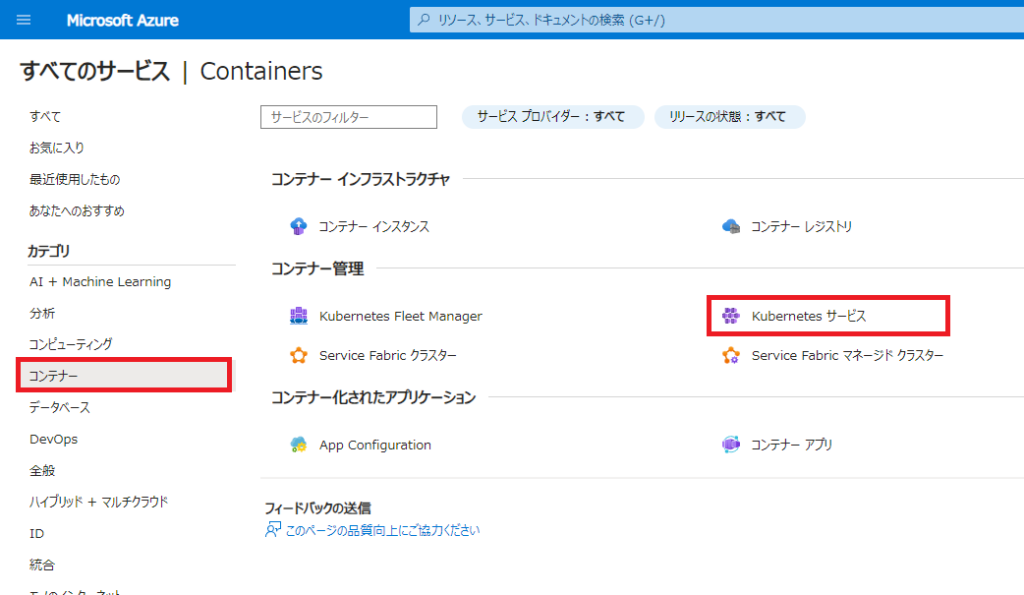The height and width of the screenshot is (595, 1024).
Task: Select 最近使用したもの in the left navigation
Action: point(74,179)
